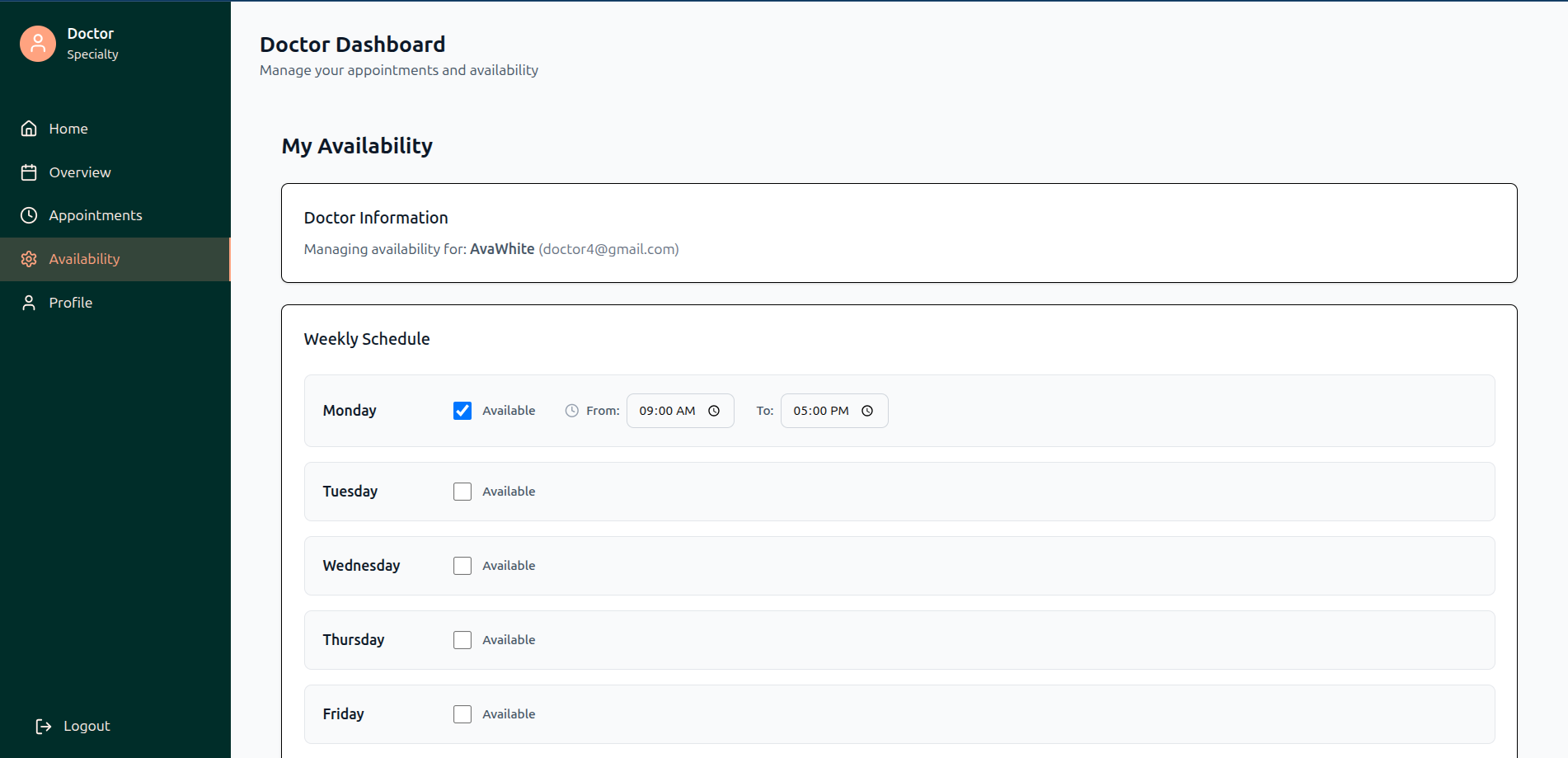The height and width of the screenshot is (758, 1568).
Task: Click the Home house icon
Action: (29, 129)
